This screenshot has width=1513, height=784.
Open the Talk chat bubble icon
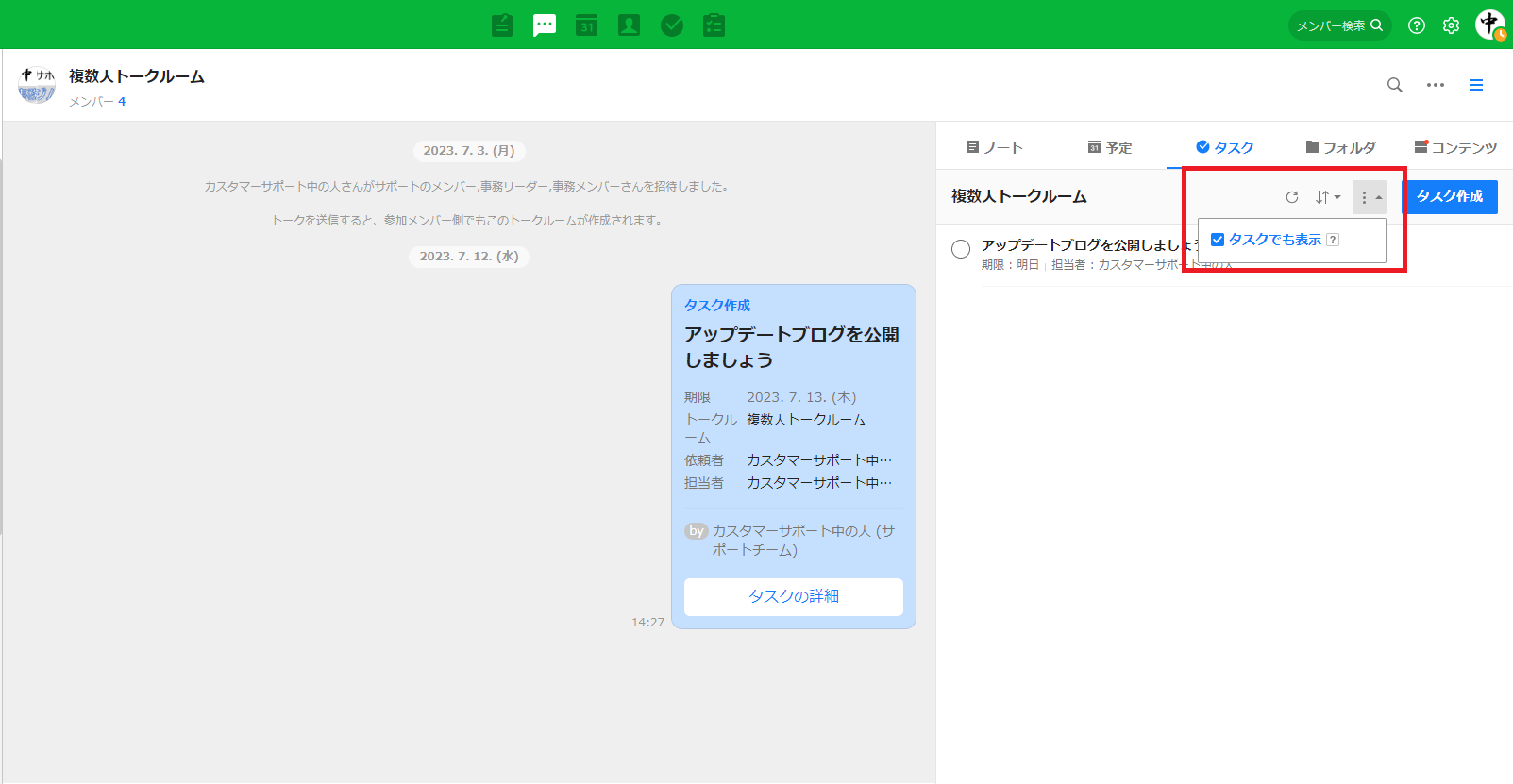545,25
